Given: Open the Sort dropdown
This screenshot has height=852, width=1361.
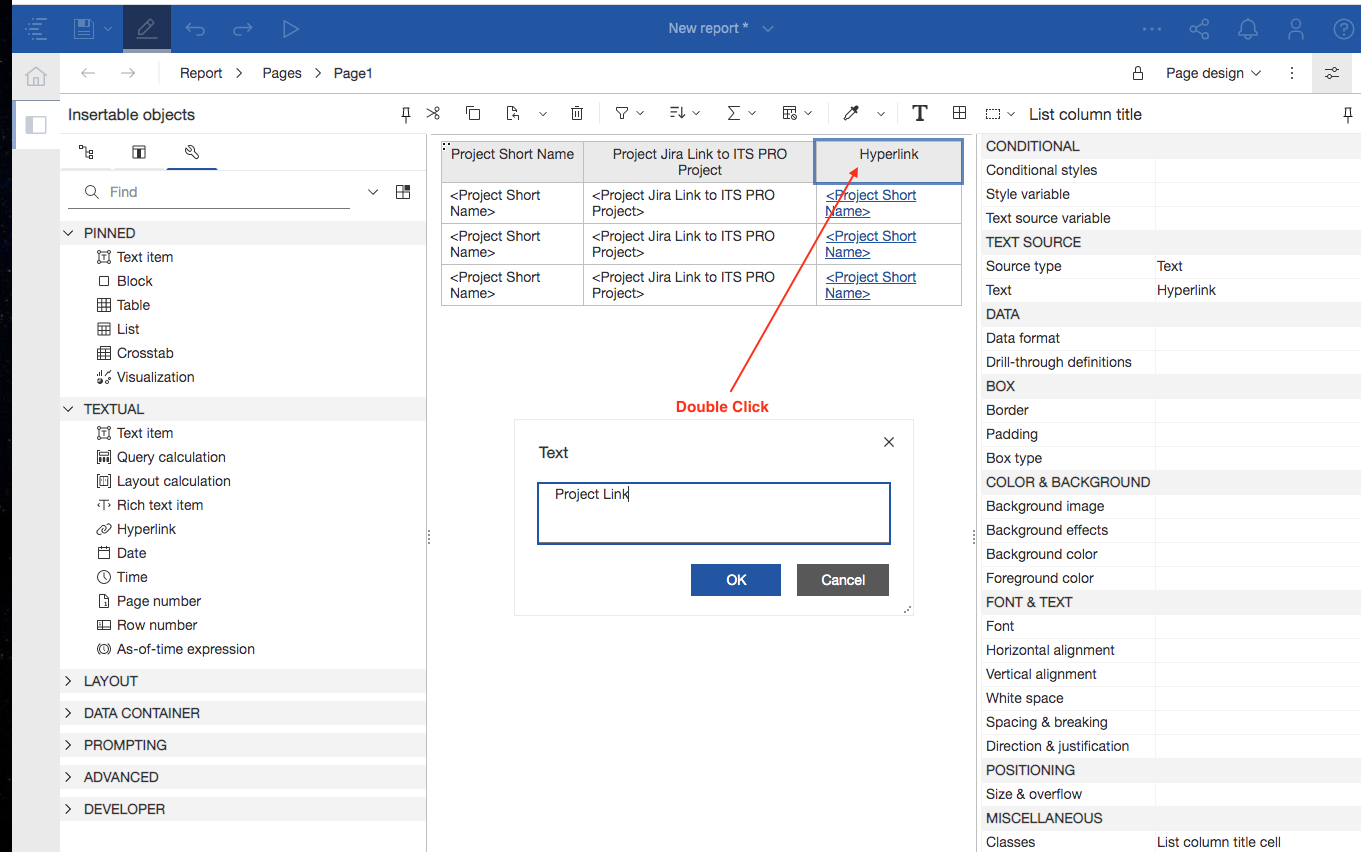Looking at the screenshot, I should click(x=685, y=114).
